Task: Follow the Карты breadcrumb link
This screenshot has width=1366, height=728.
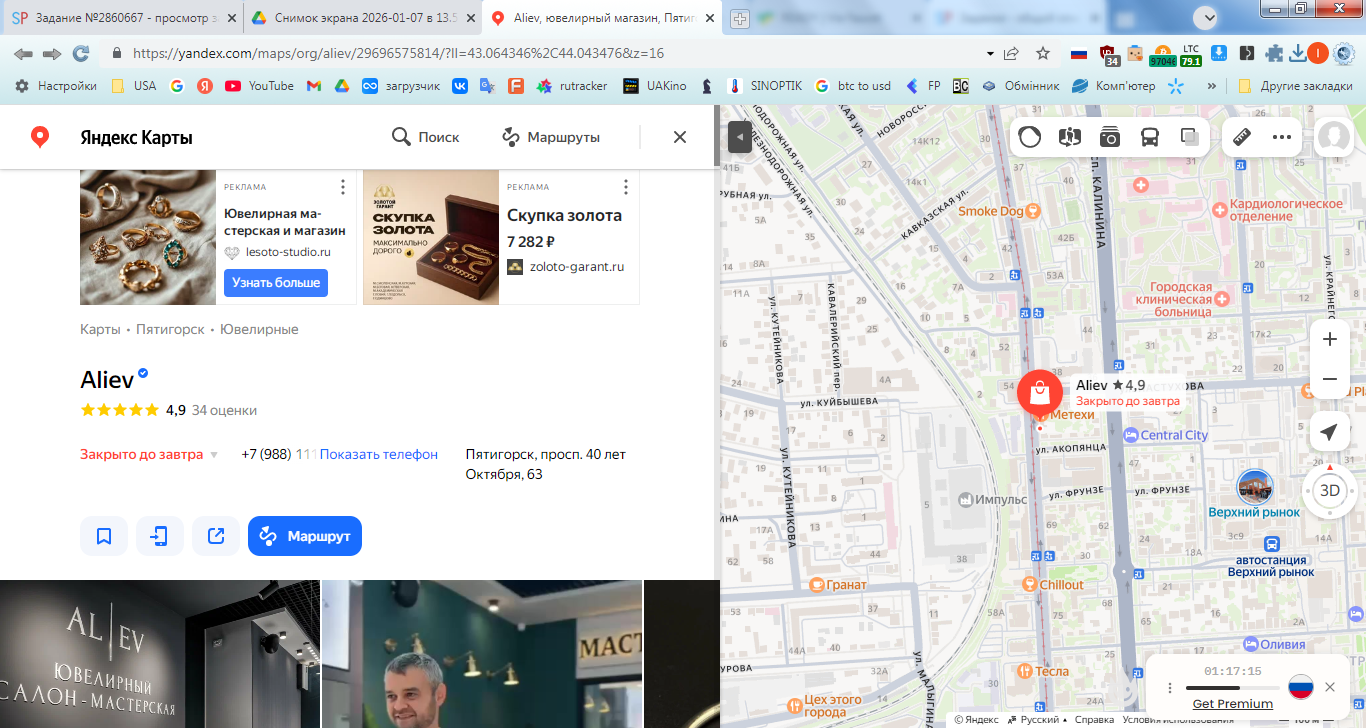Action: 100,329
